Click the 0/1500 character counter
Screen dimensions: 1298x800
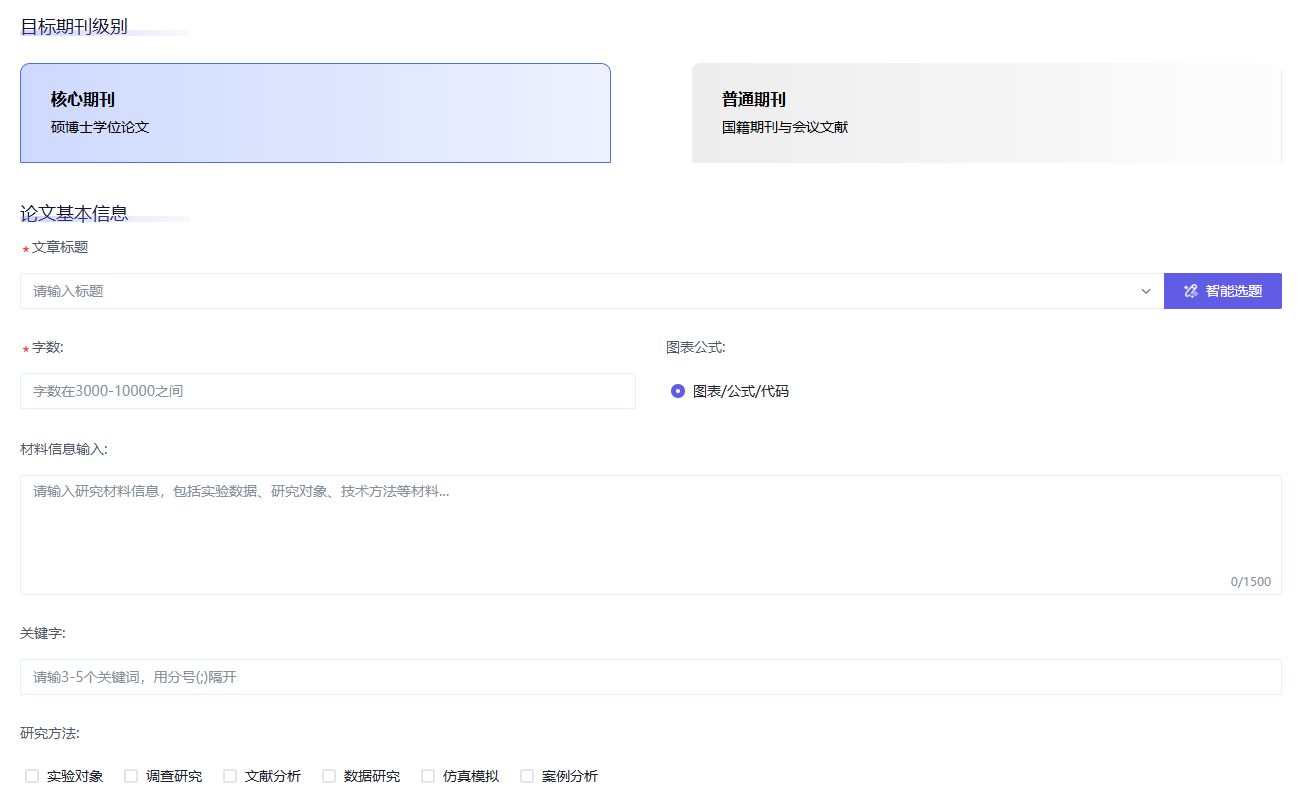(x=1250, y=582)
